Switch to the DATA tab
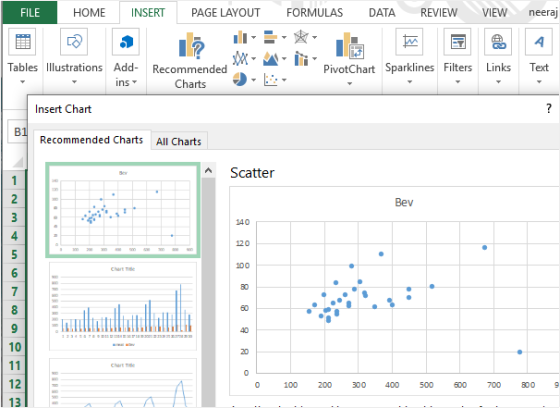Image resolution: width=560 pixels, height=408 pixels. point(382,13)
